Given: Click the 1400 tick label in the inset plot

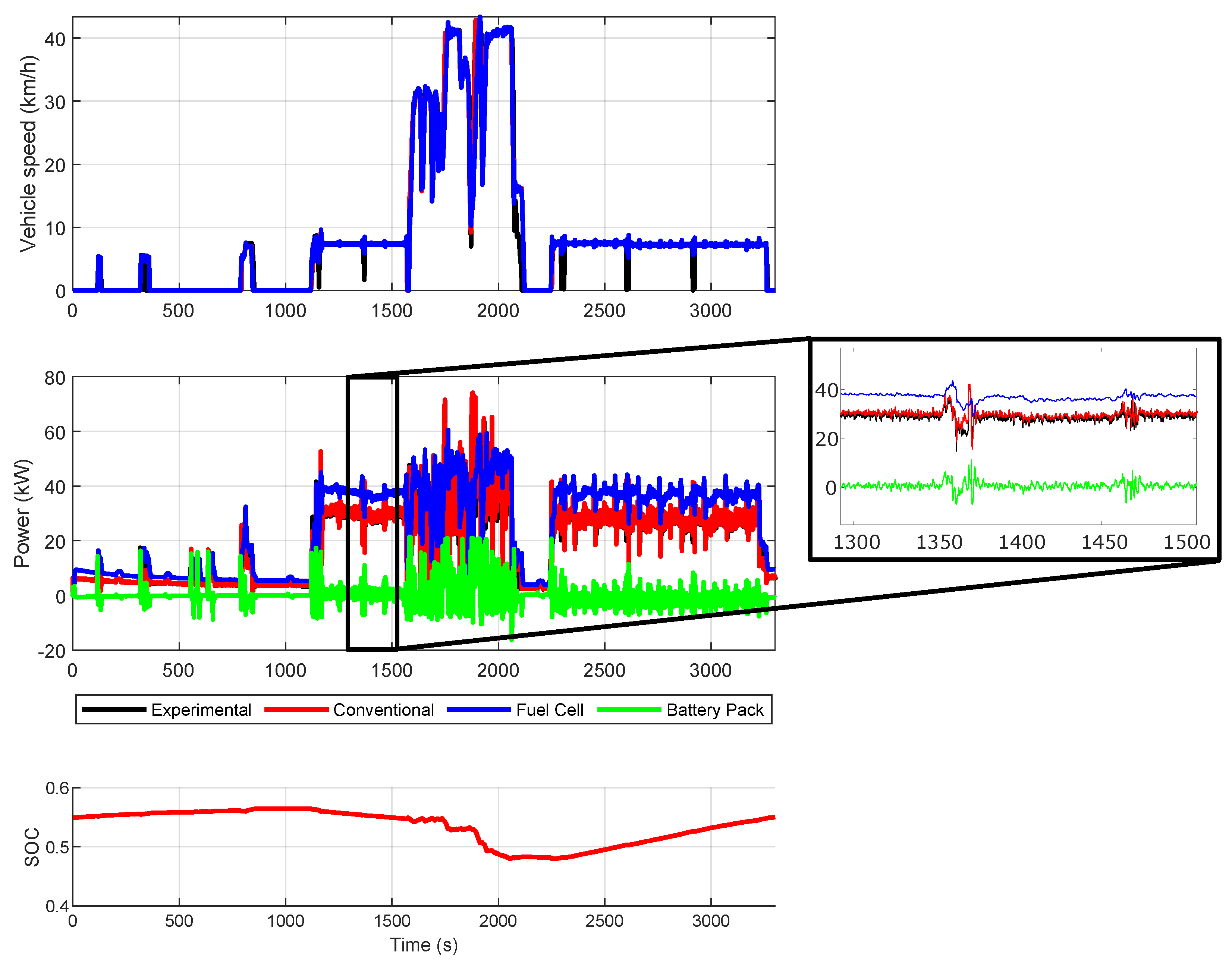Looking at the screenshot, I should tap(1022, 542).
